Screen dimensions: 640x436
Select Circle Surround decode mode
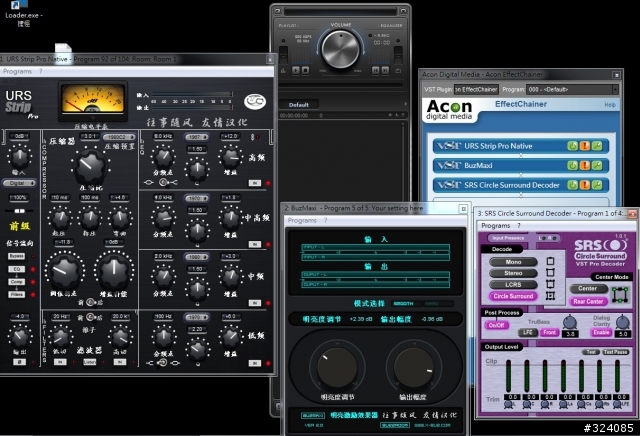click(x=513, y=296)
